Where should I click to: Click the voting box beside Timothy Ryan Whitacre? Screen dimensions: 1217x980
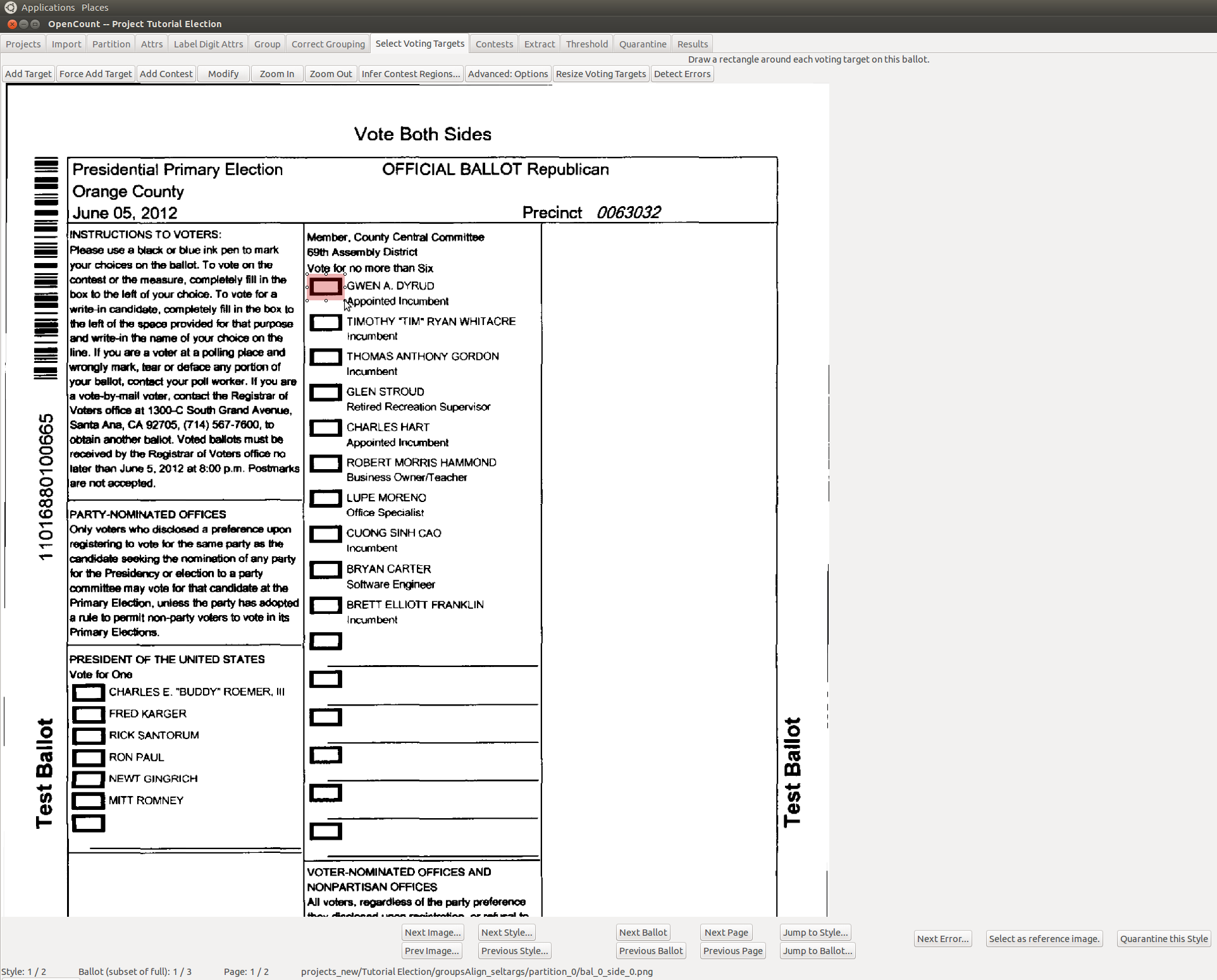click(326, 322)
